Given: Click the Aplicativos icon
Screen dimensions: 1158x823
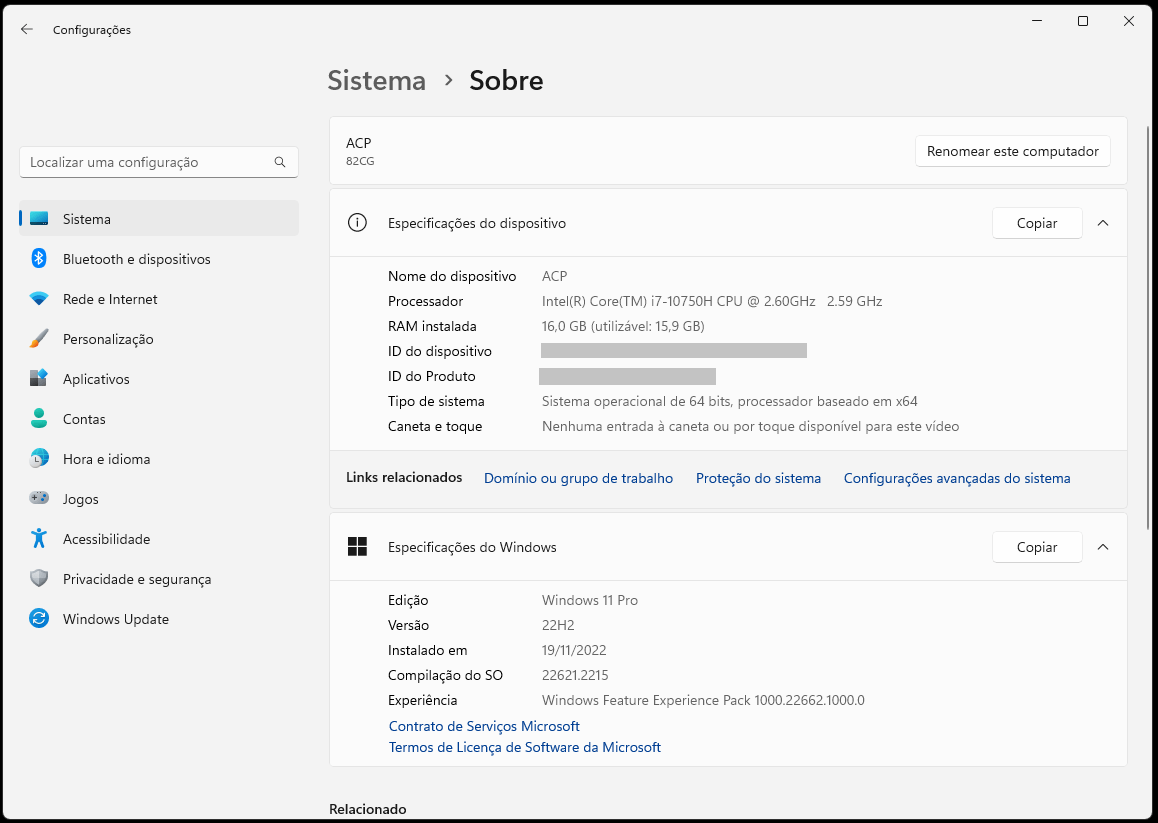Looking at the screenshot, I should click(39, 378).
